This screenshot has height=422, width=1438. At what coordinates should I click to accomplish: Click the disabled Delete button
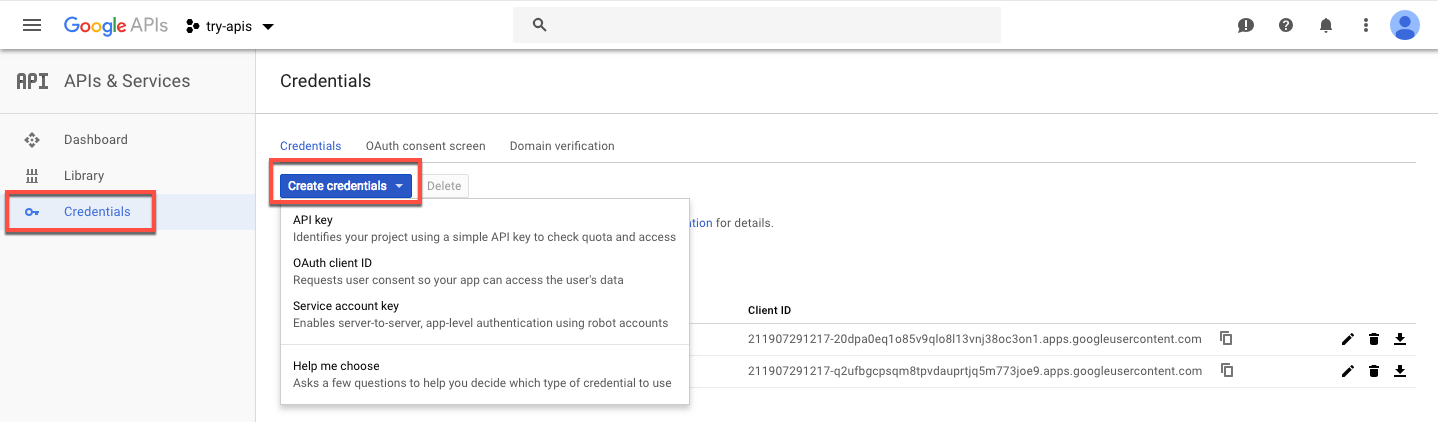(x=444, y=186)
